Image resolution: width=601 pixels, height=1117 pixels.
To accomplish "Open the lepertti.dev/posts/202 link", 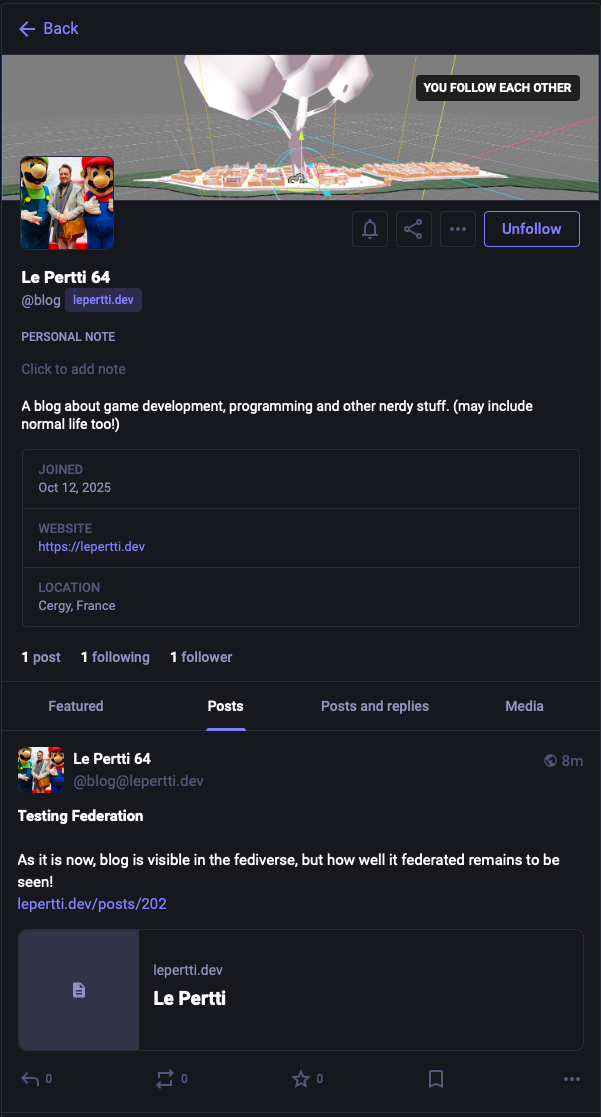I will 92,904.
